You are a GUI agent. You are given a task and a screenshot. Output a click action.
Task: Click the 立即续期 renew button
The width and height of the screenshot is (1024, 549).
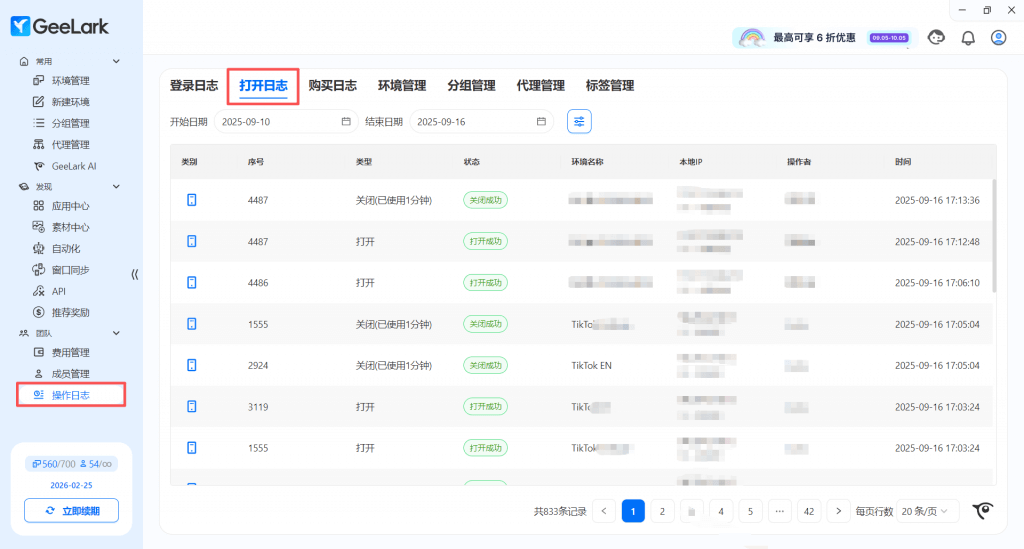(71, 511)
